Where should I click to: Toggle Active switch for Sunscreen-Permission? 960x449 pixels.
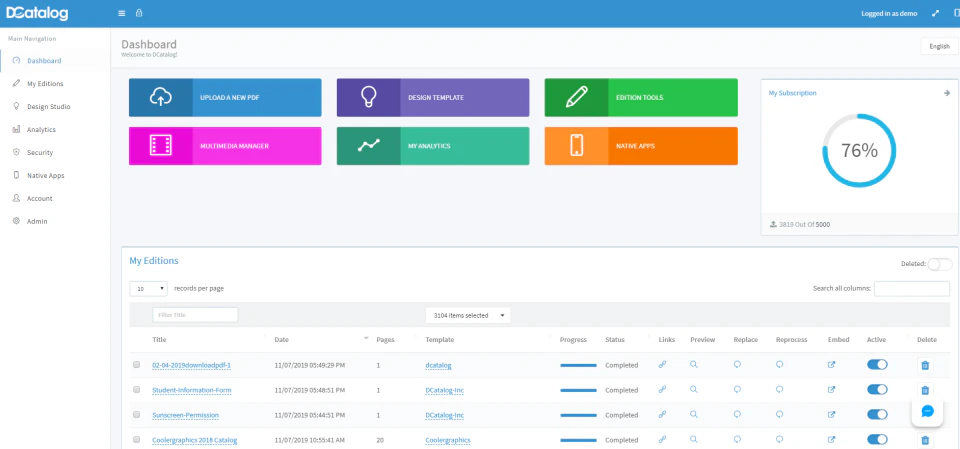pyautogui.click(x=877, y=415)
